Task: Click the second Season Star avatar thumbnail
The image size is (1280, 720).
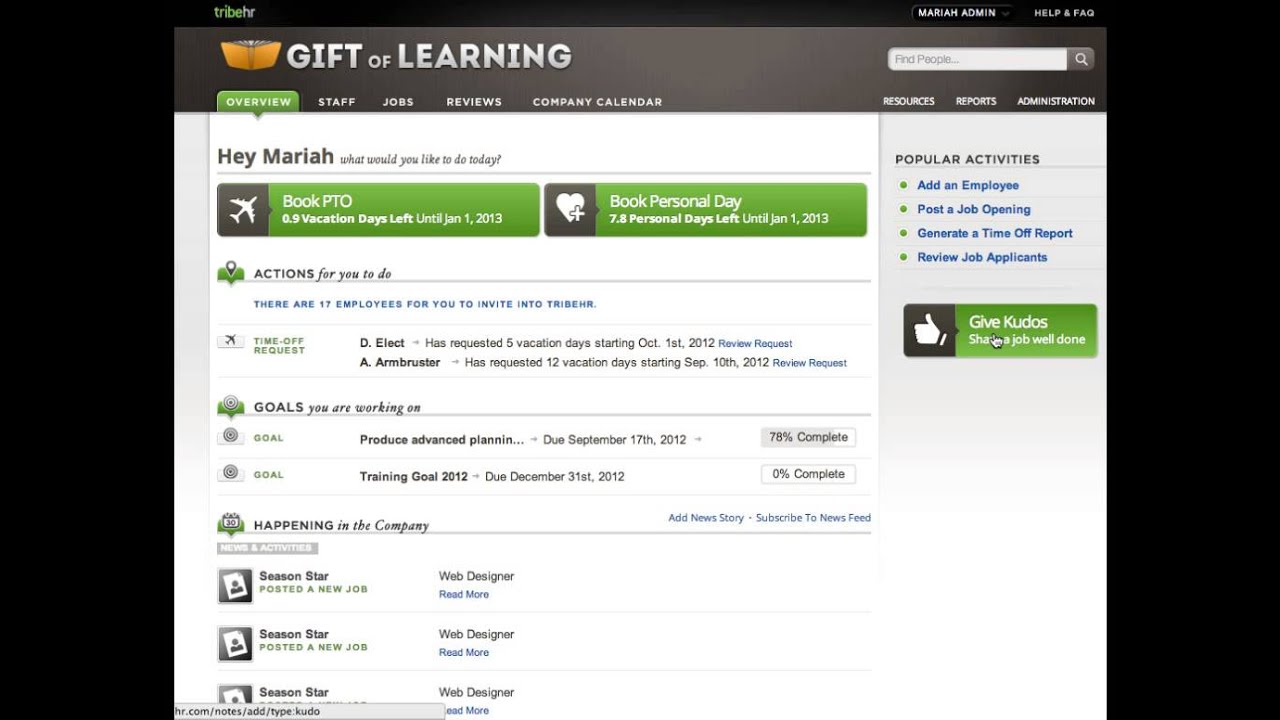Action: (235, 644)
